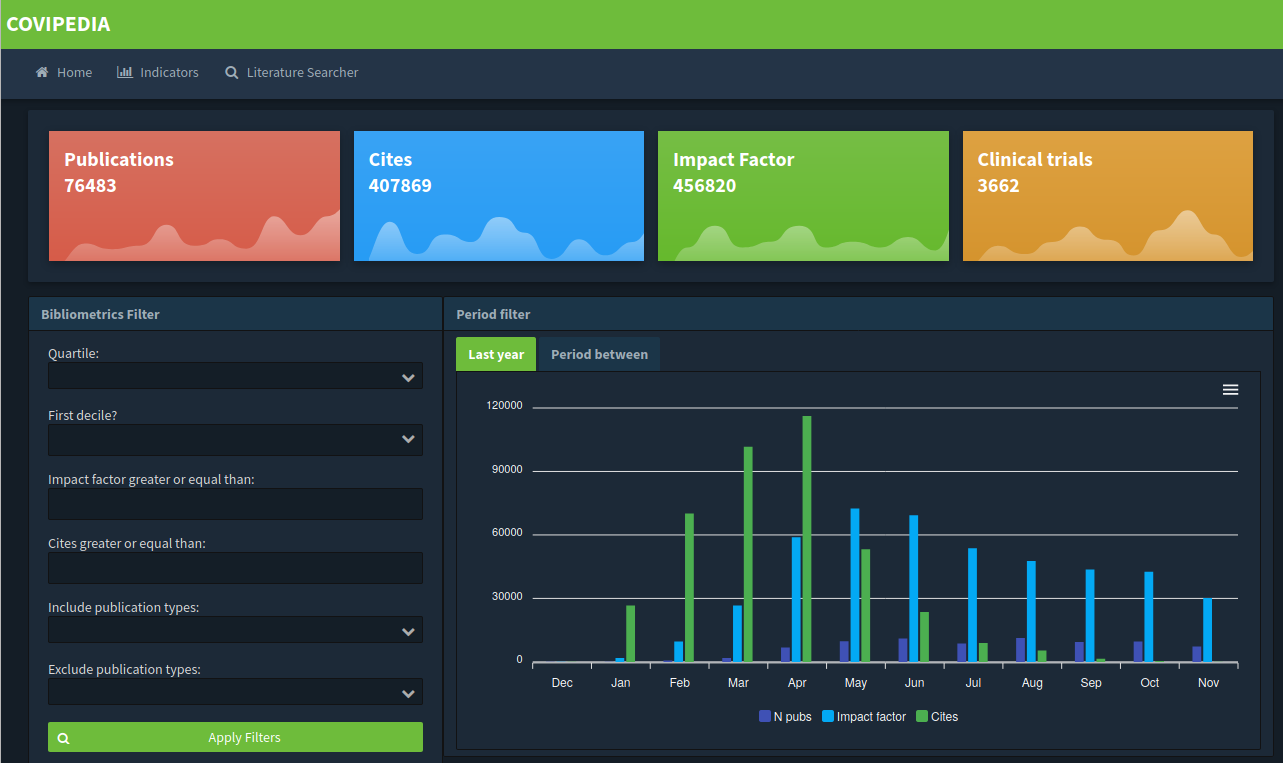Toggle Cites series in chart legend
The image size is (1283, 763).
(937, 716)
